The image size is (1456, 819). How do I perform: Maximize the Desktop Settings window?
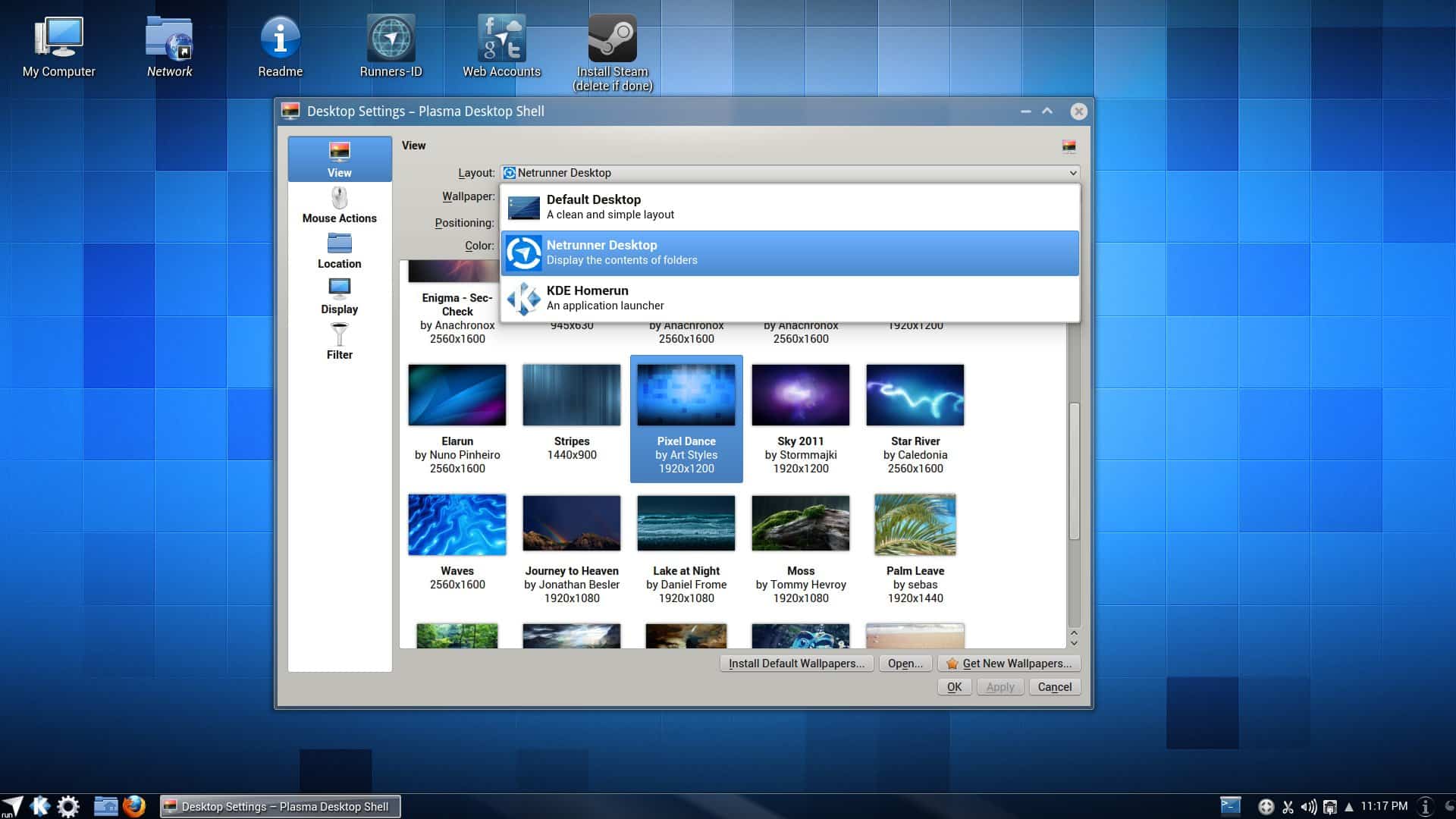point(1047,111)
